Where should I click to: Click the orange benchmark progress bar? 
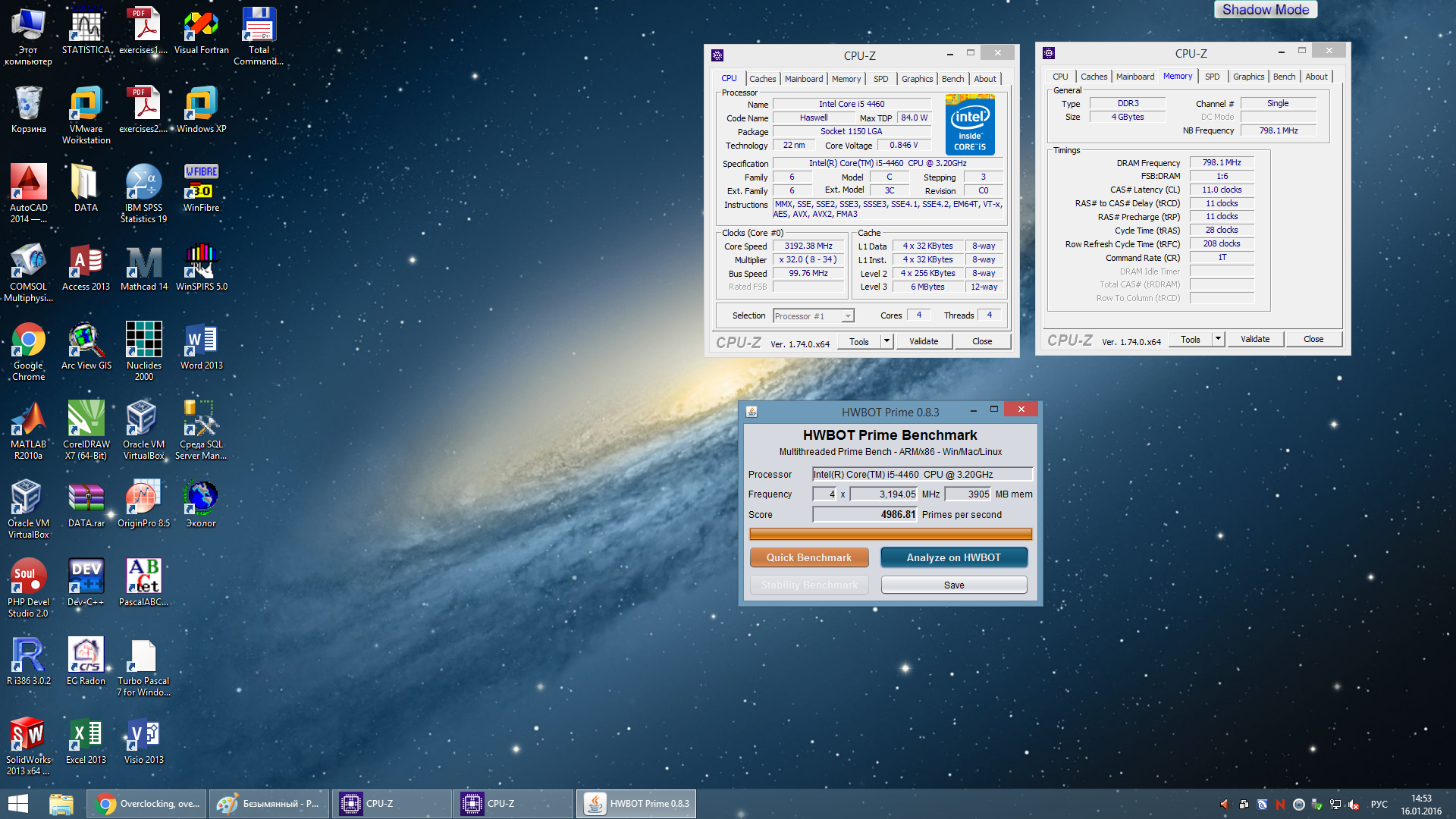[890, 535]
